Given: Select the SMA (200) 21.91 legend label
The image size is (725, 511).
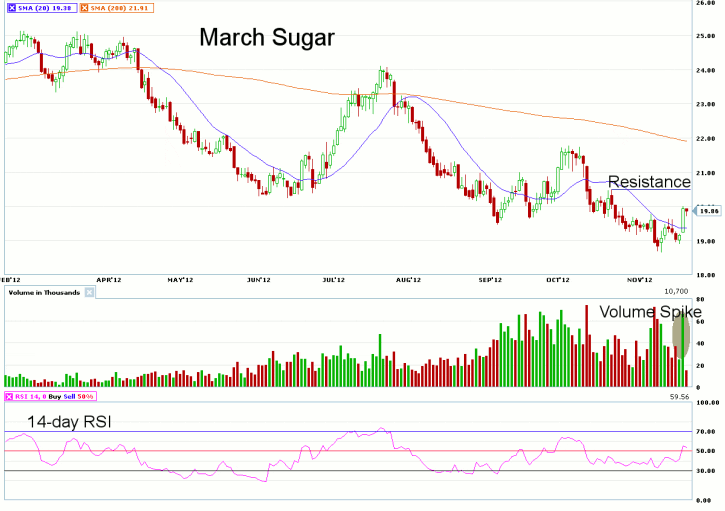Looking at the screenshot, I should pos(120,8).
